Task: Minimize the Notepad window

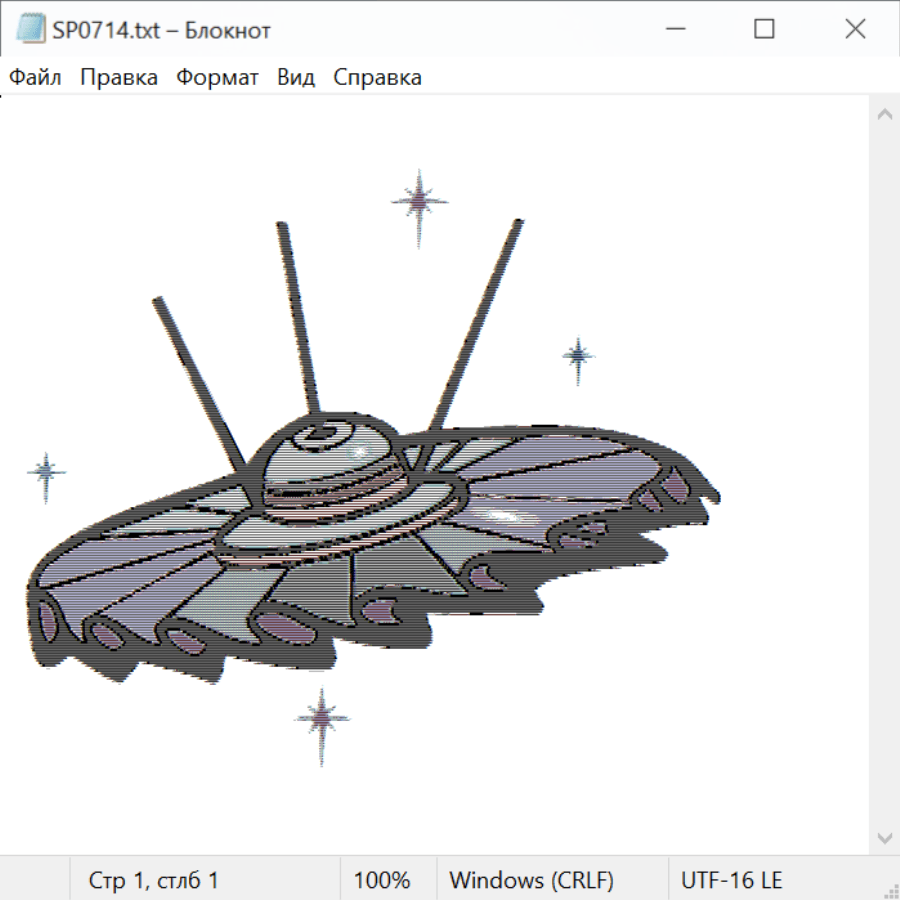Action: [x=672, y=30]
